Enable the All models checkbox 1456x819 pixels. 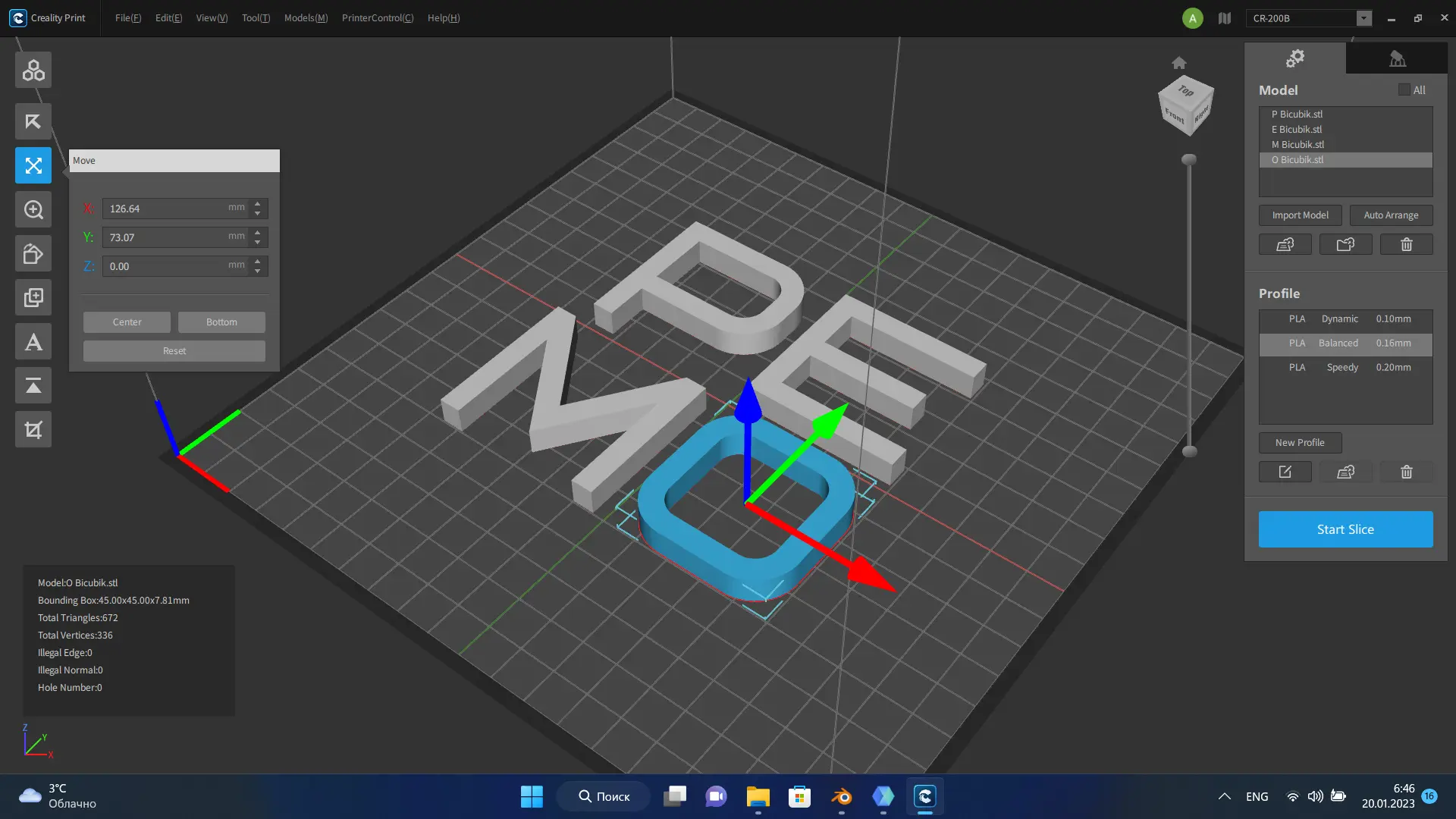tap(1404, 89)
